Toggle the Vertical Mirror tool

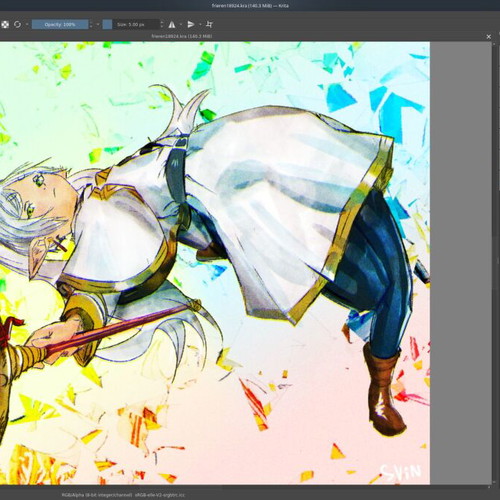pyautogui.click(x=191, y=24)
